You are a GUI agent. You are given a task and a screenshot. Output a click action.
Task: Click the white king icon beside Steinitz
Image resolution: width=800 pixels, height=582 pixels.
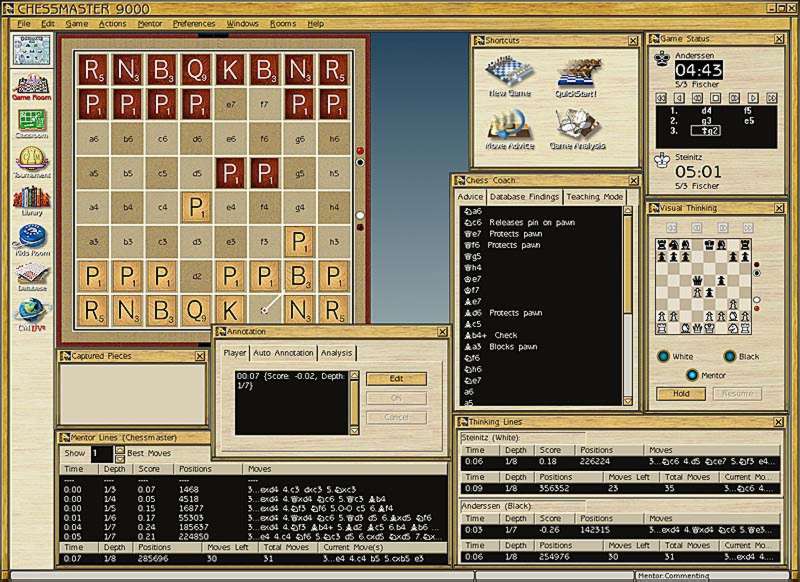click(x=662, y=160)
